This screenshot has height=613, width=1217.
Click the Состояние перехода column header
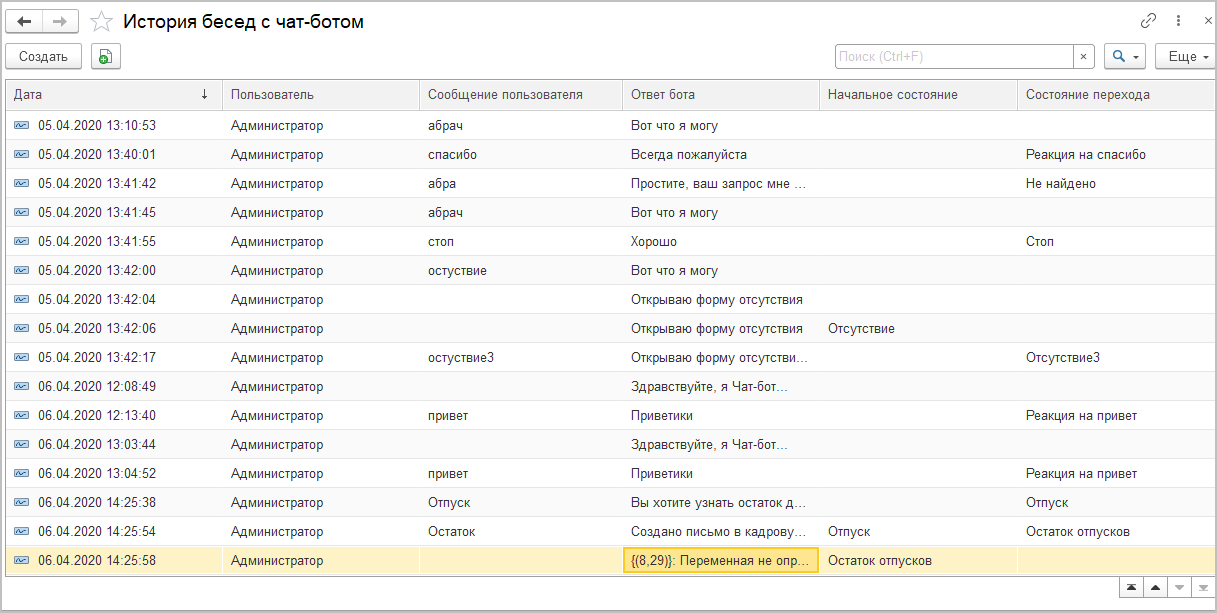point(1100,95)
